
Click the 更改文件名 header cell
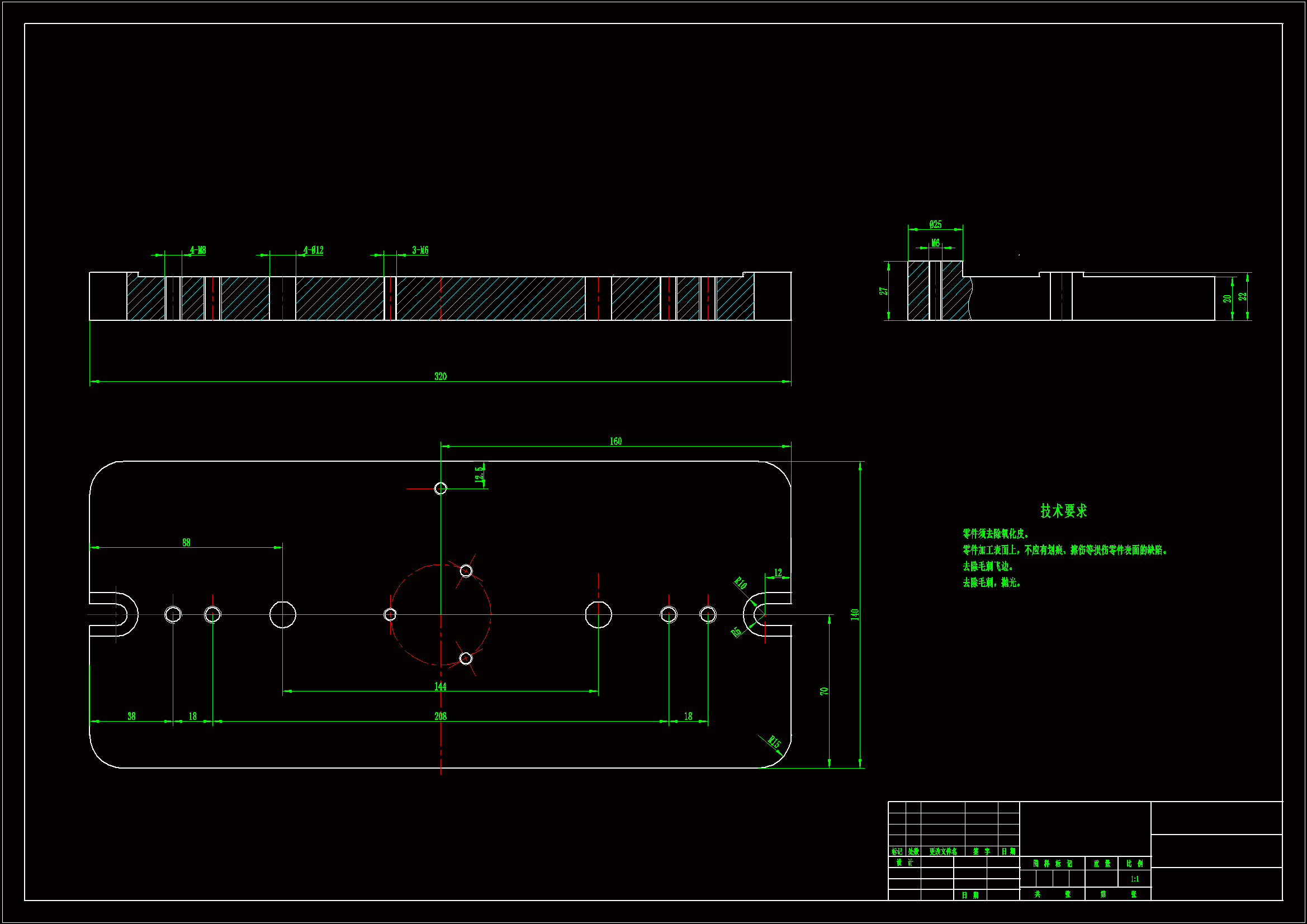(x=943, y=852)
